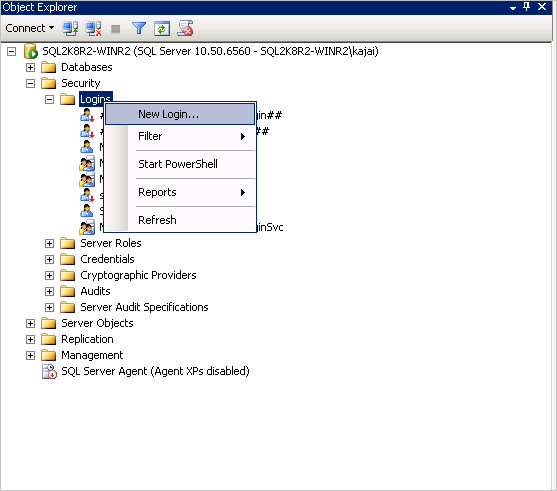Expand the Cryptographic Providers folder
This screenshot has width=557, height=491.
pos(49,275)
